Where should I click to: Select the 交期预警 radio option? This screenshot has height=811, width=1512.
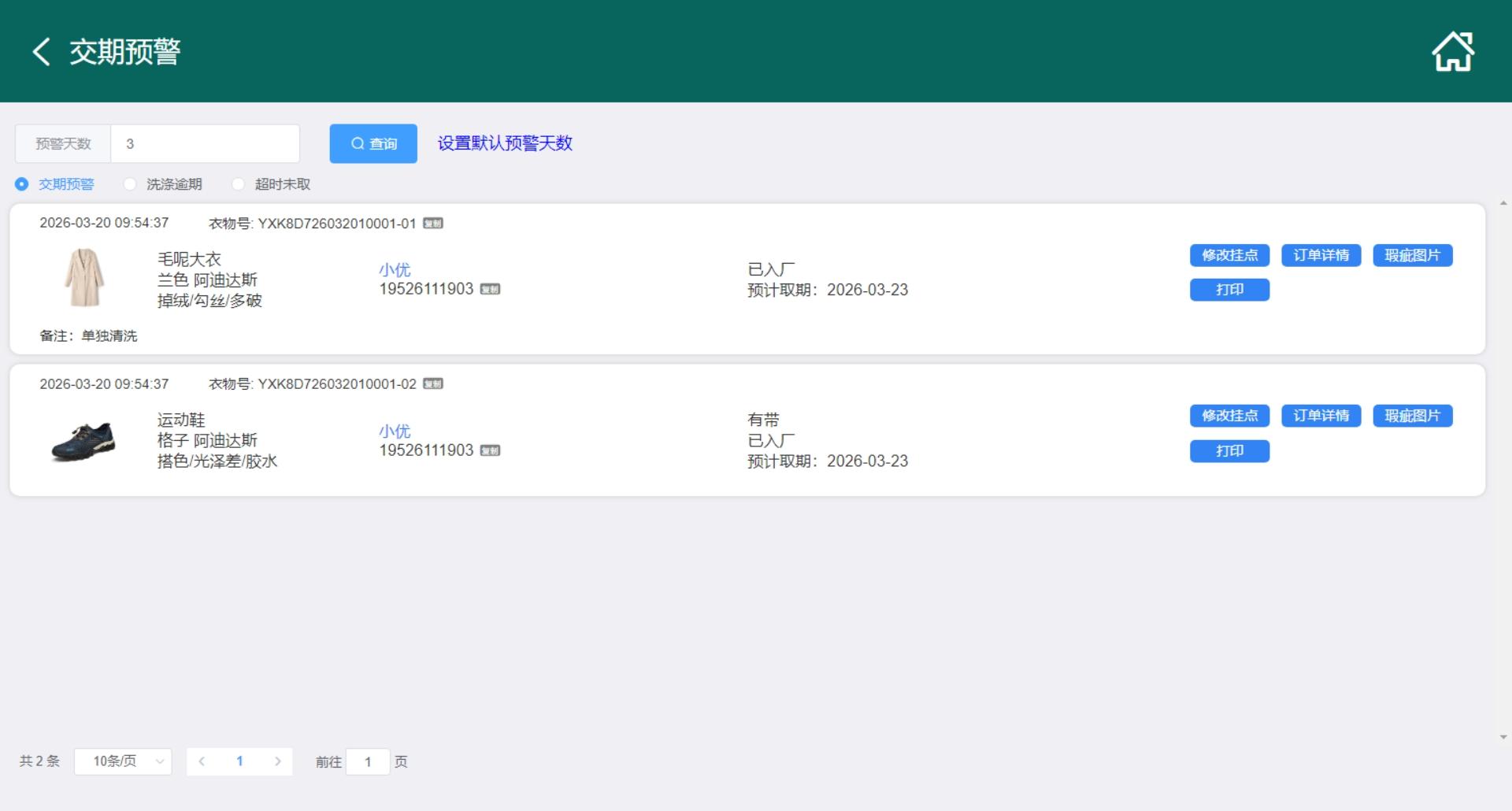point(22,184)
